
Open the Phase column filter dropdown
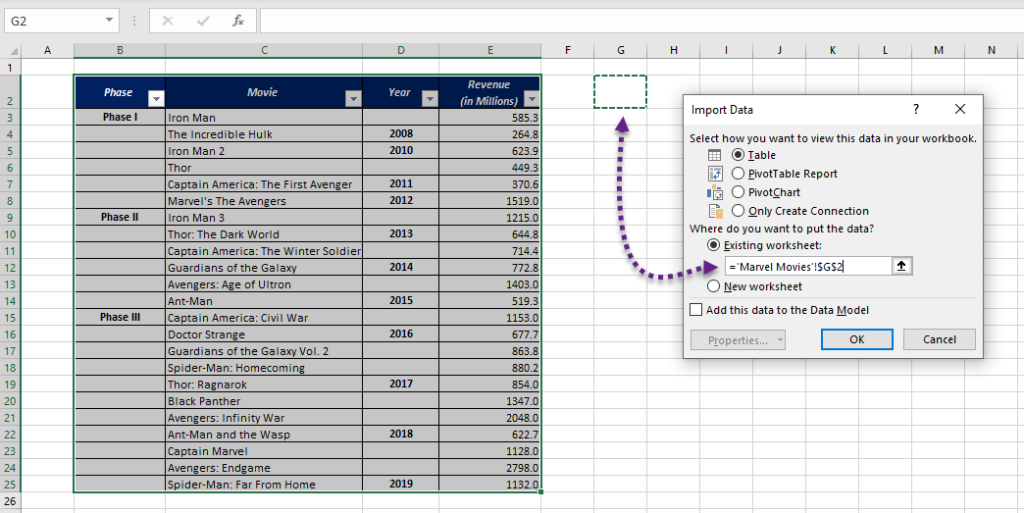tap(156, 99)
